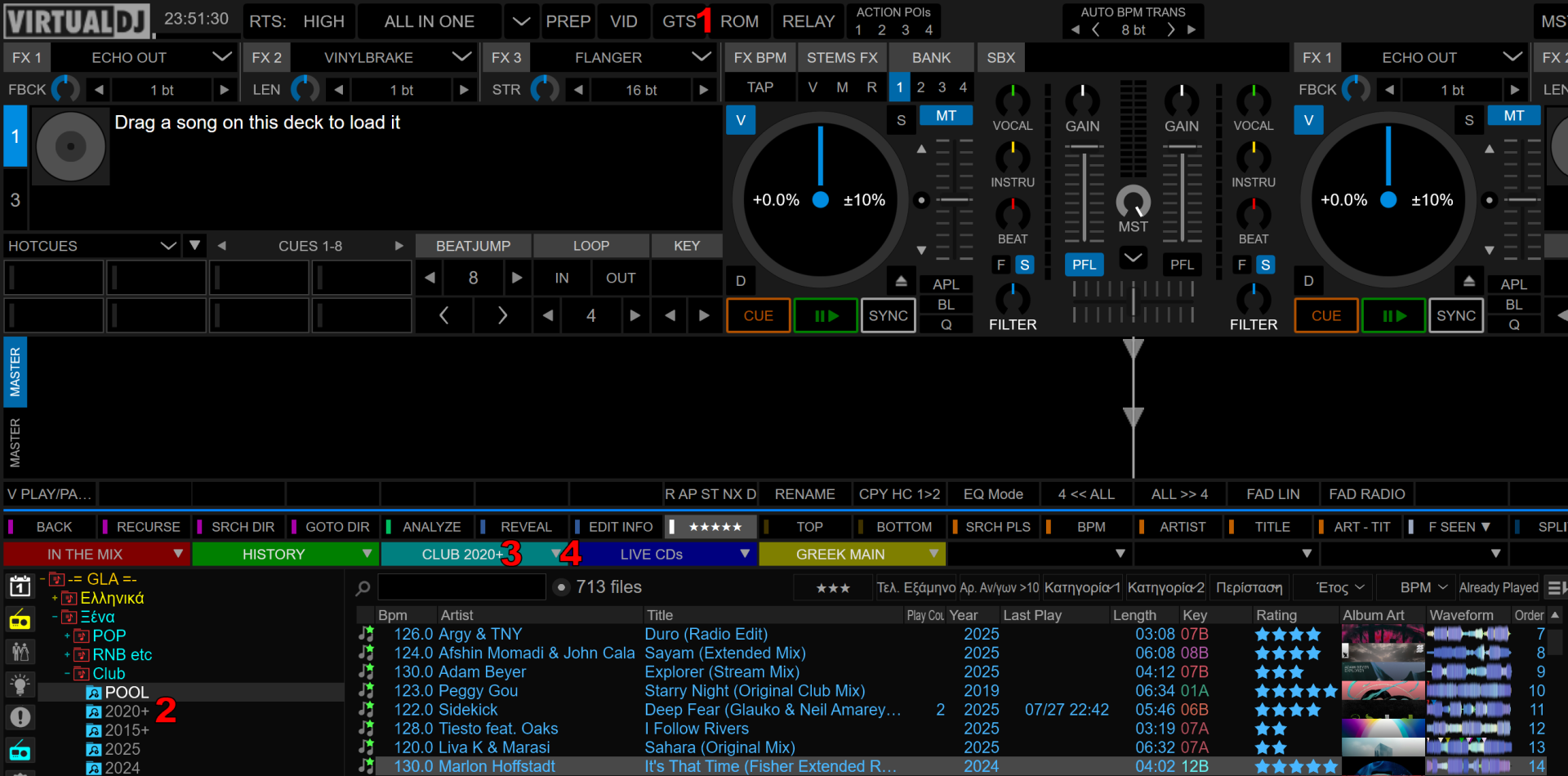Click the calendar icon in browser sidebar
This screenshot has width=1568, height=776.
pos(20,586)
